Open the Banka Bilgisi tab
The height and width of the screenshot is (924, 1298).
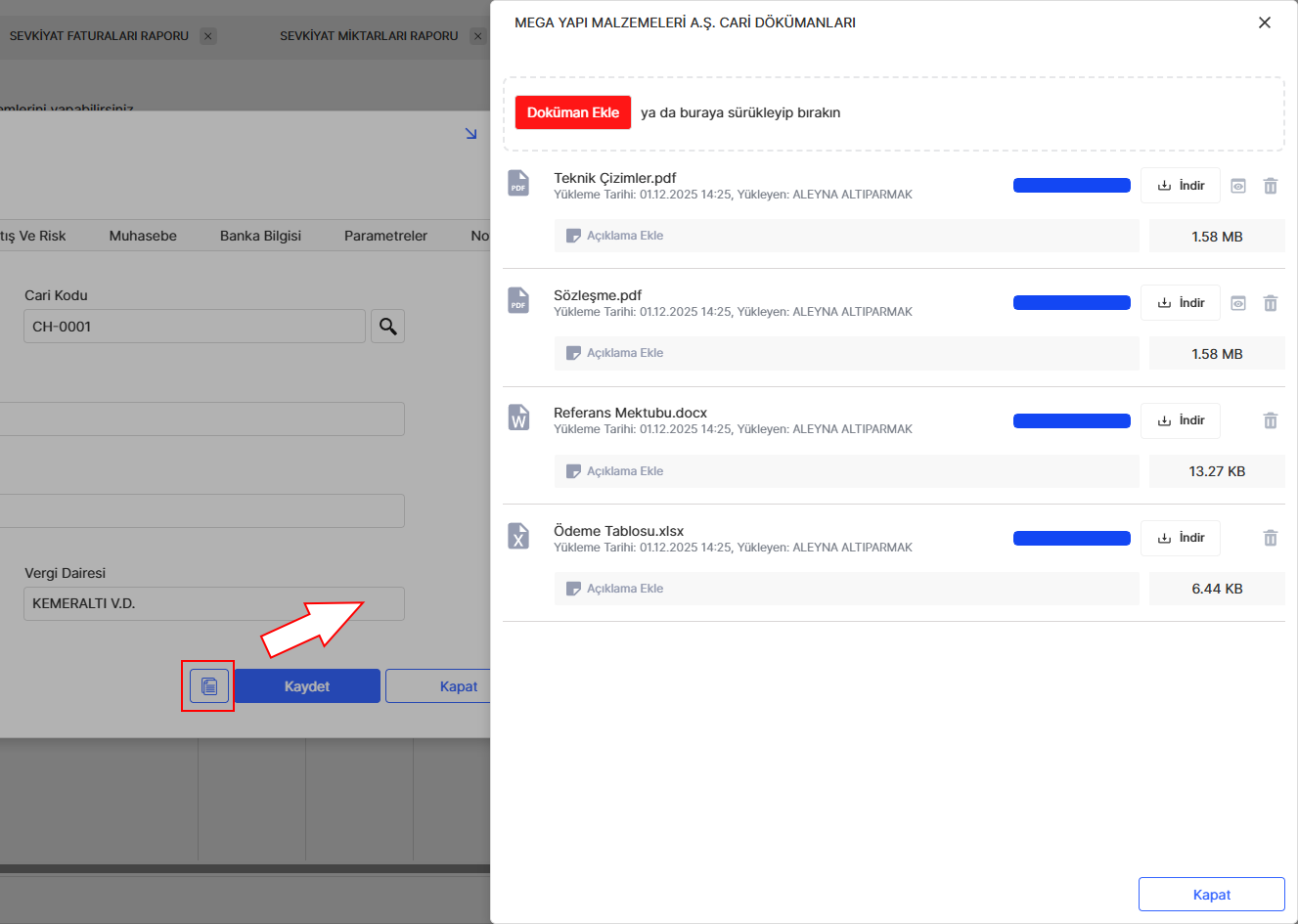260,236
